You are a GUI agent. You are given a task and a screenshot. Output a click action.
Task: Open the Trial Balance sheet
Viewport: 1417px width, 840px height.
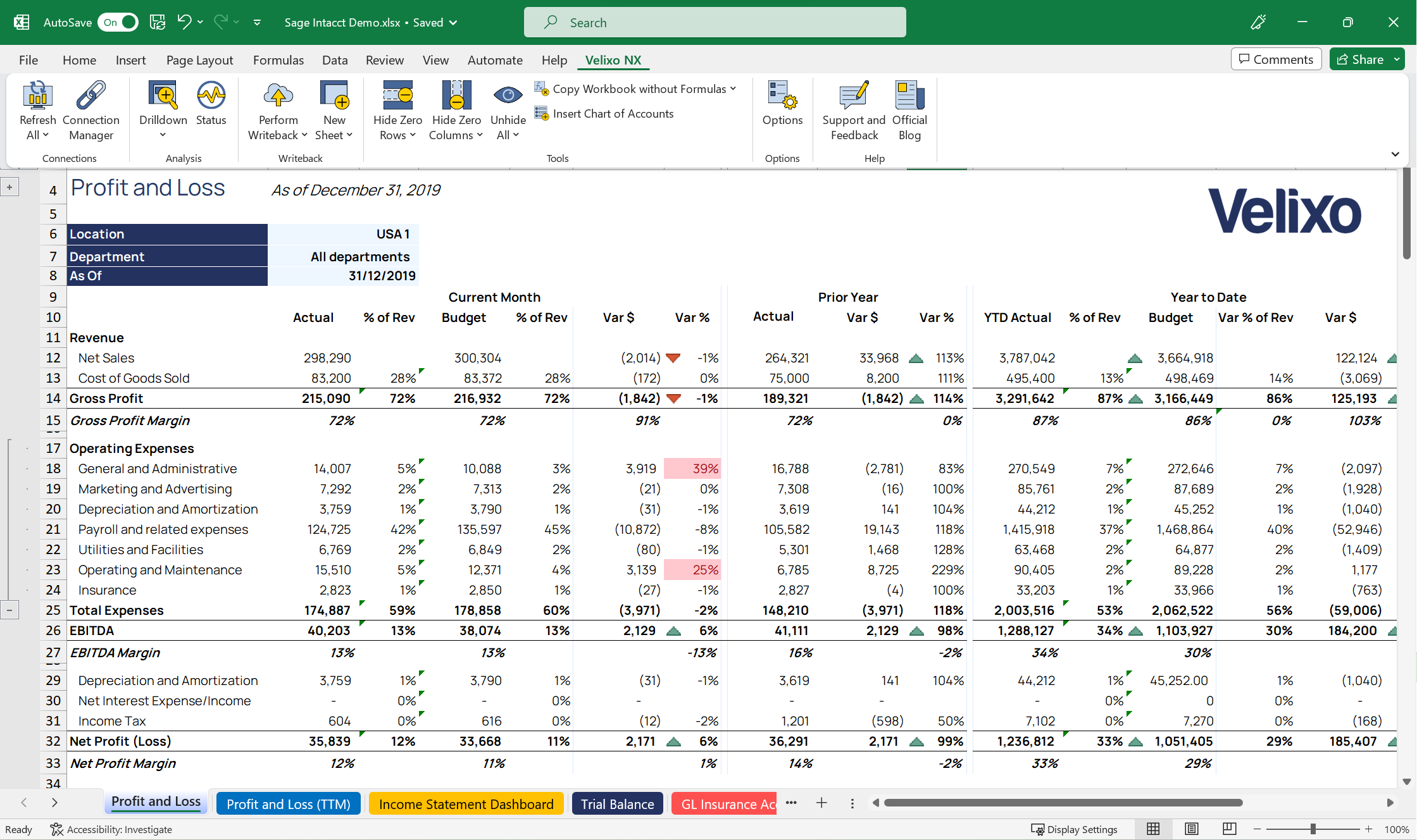pyautogui.click(x=618, y=804)
